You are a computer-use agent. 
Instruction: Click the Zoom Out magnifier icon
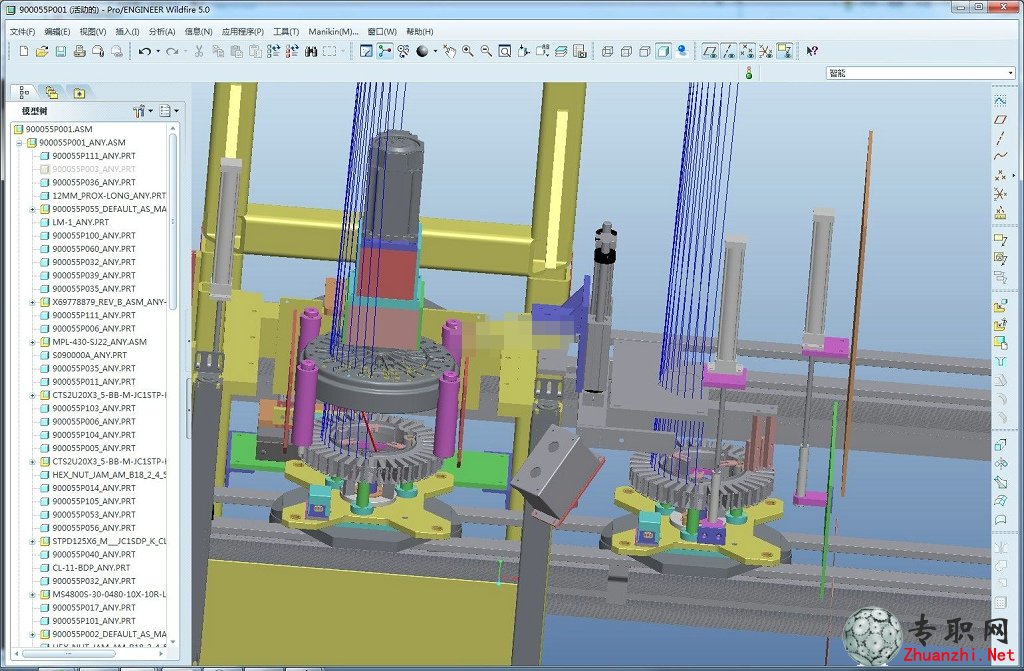pos(486,51)
